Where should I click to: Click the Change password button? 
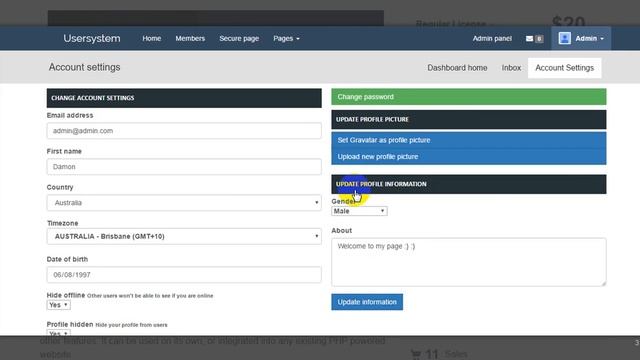[x=469, y=97]
